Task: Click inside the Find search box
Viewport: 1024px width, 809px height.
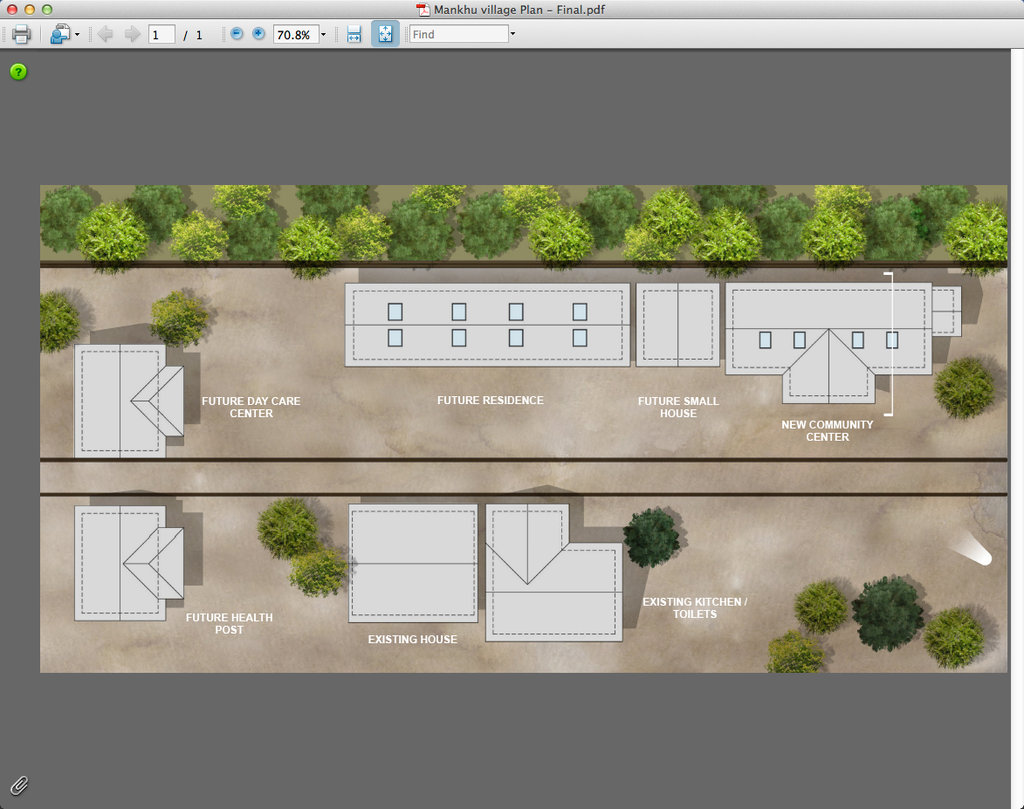Action: tap(458, 34)
